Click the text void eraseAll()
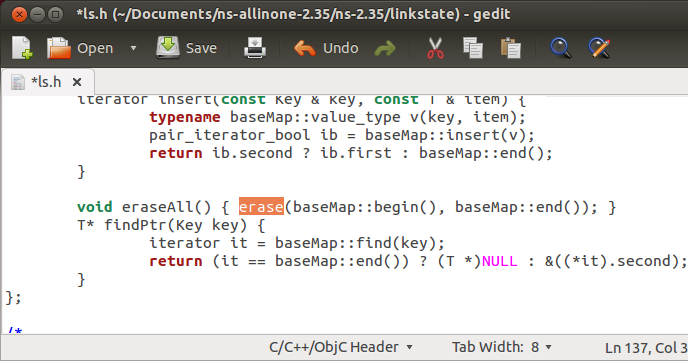Screen dimensions: 688x361 144,207
